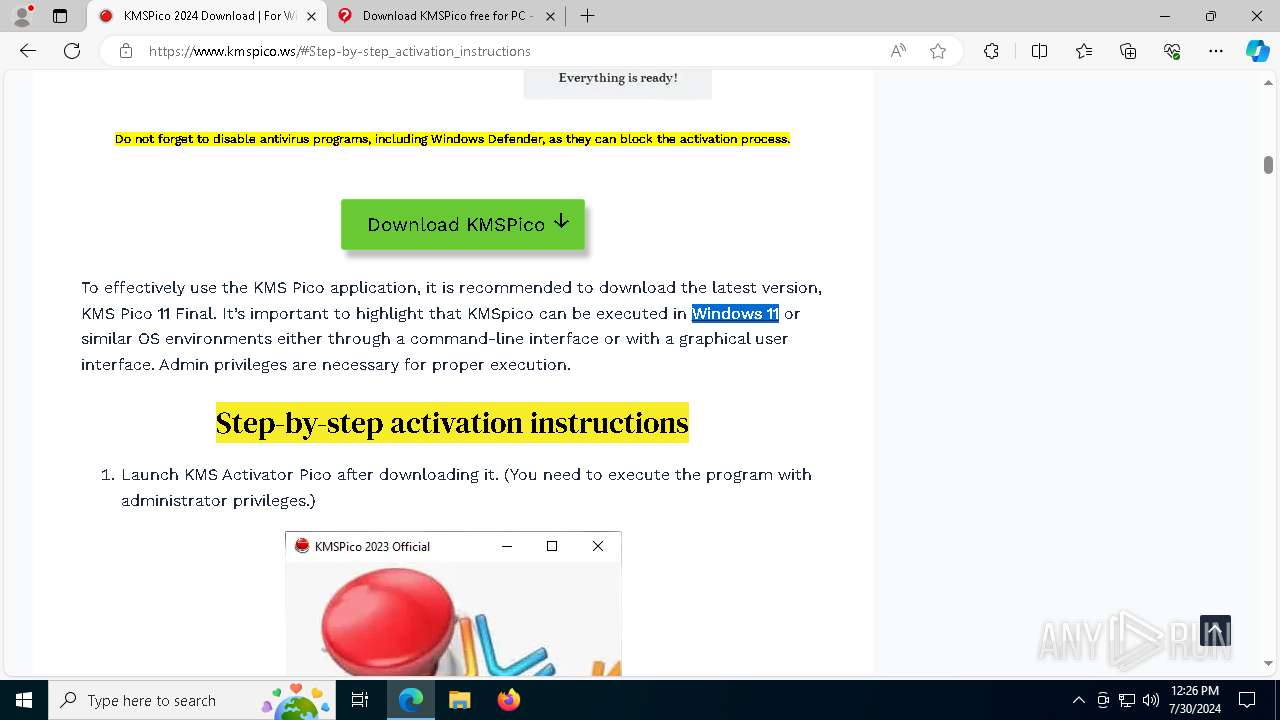The width and height of the screenshot is (1280, 720).
Task: Focus the address bar URL
Action: click(340, 51)
